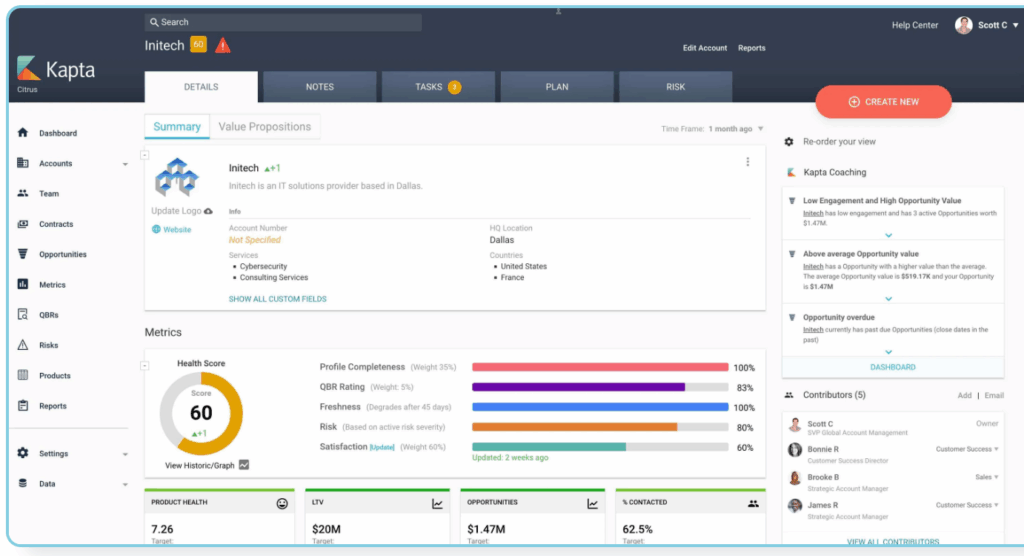Click Add contributor link
The width and height of the screenshot is (1024, 556).
[x=965, y=395]
